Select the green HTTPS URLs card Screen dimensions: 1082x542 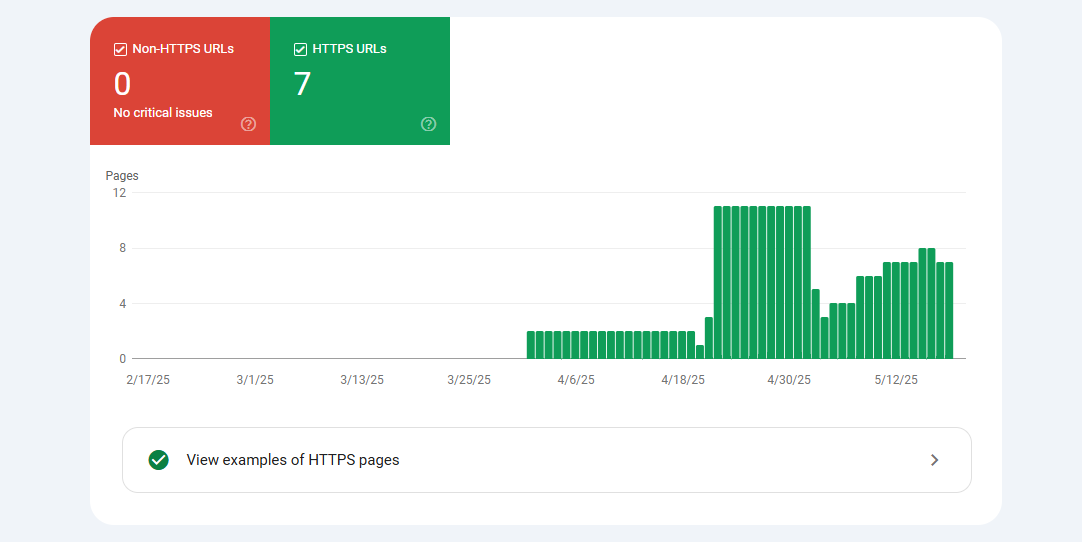coord(360,81)
